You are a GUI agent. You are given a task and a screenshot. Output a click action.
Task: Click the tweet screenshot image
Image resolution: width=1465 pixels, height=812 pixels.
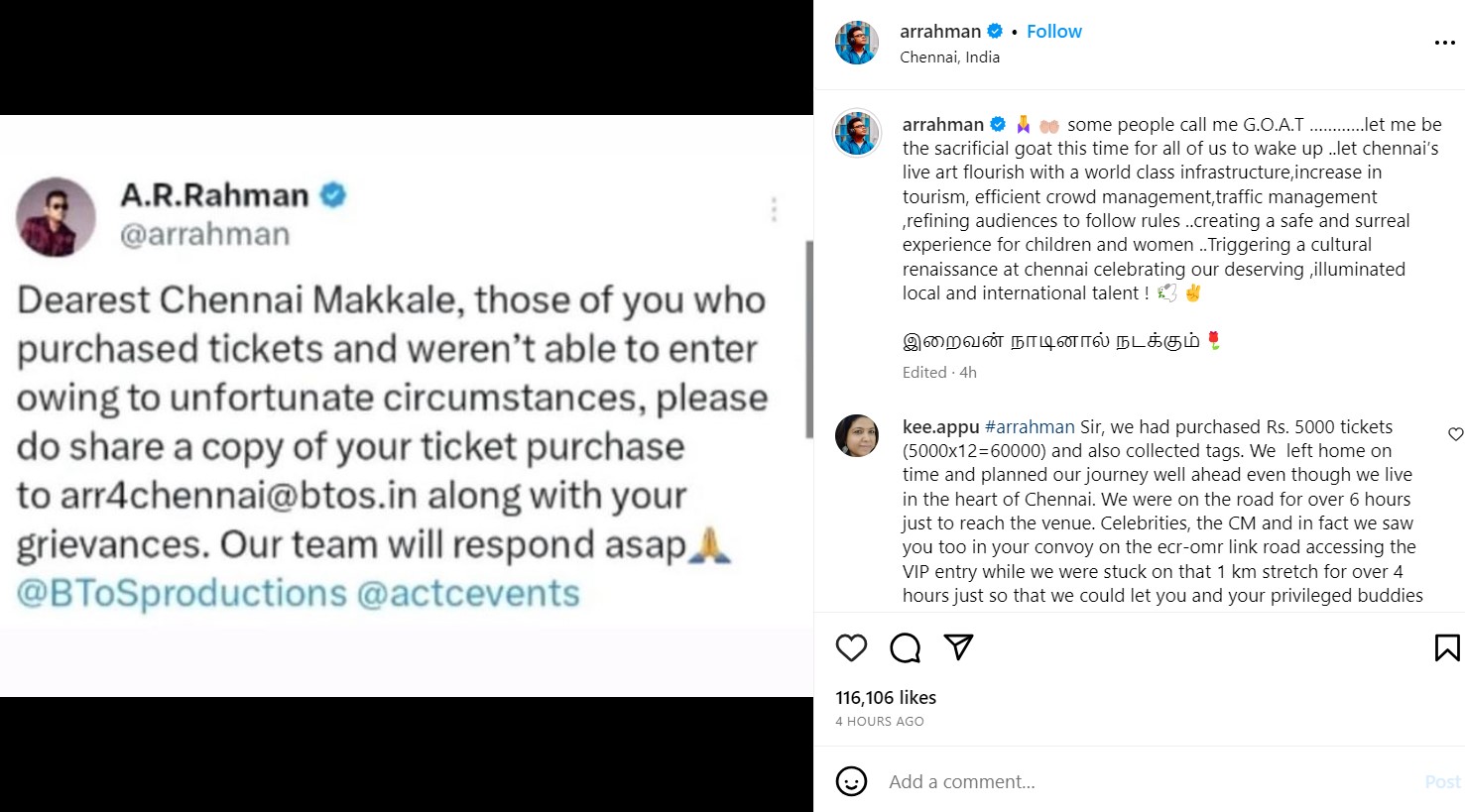[x=407, y=406]
